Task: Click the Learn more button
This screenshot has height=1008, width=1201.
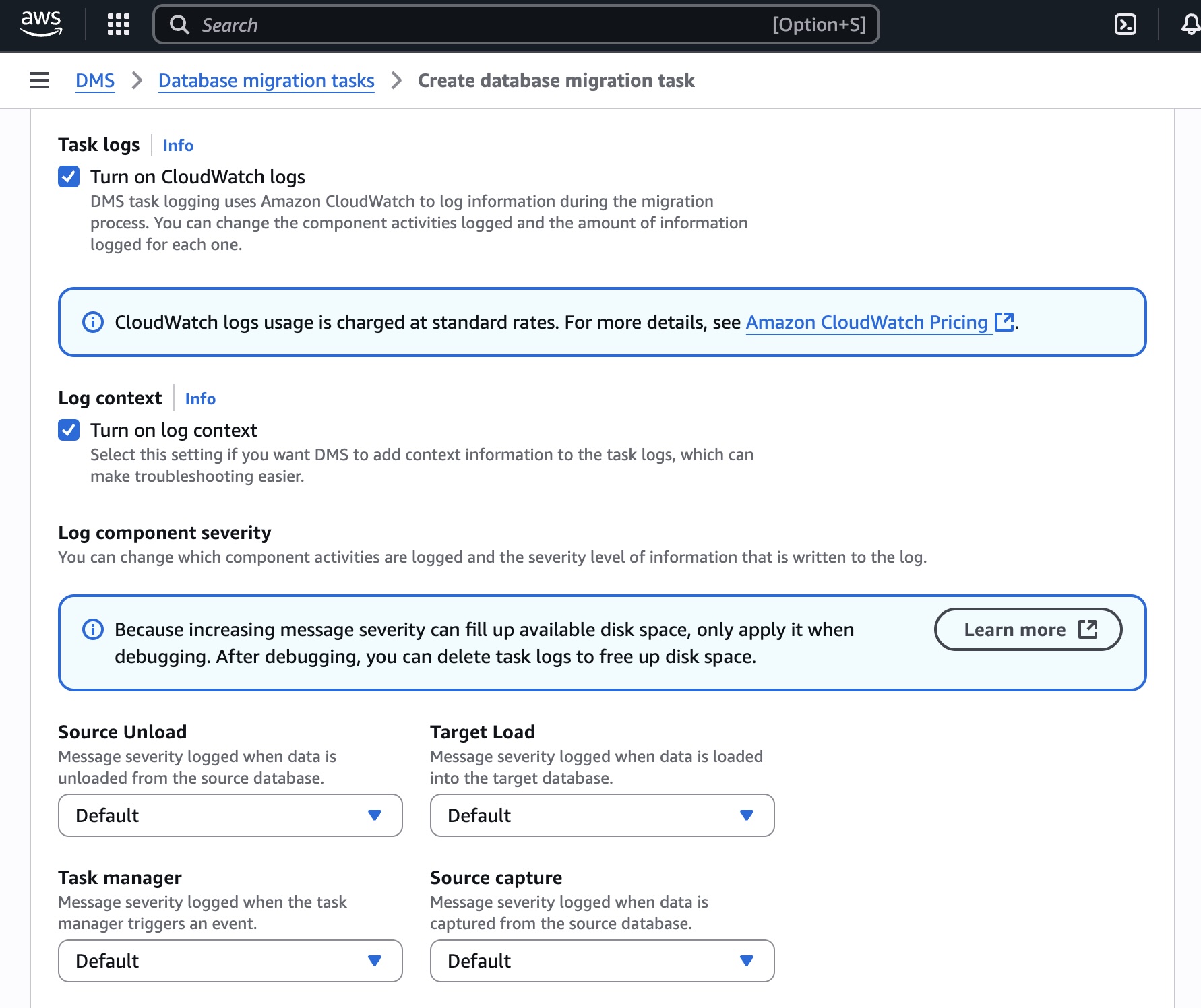Action: [x=1014, y=629]
